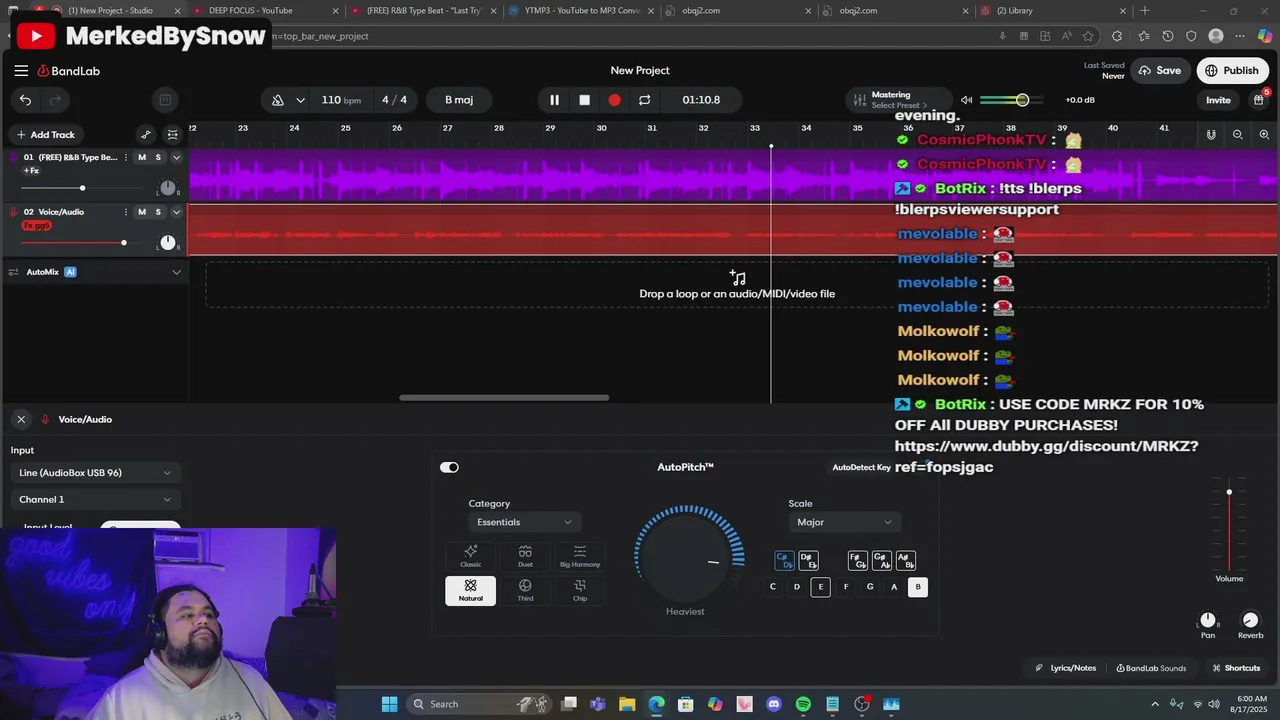Toggle loop cycle mode

point(644,100)
